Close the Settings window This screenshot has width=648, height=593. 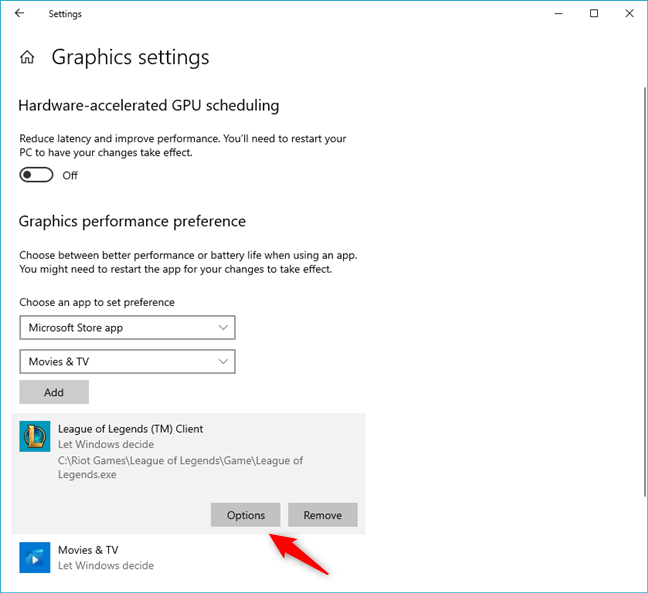(x=629, y=14)
